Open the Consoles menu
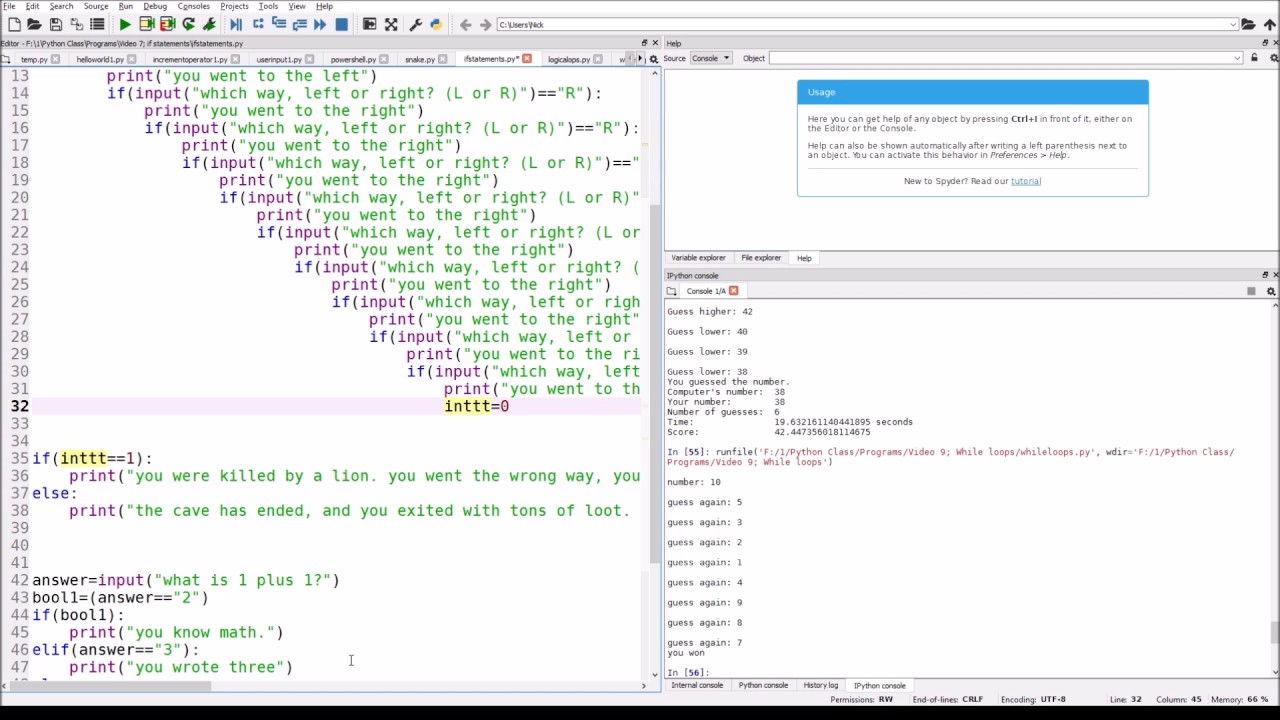1280x720 pixels. [x=193, y=6]
